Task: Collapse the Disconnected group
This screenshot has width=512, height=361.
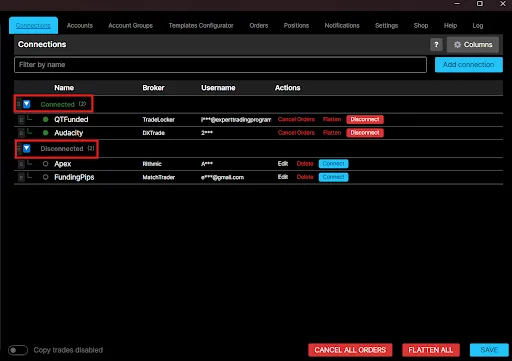Action: 27,148
